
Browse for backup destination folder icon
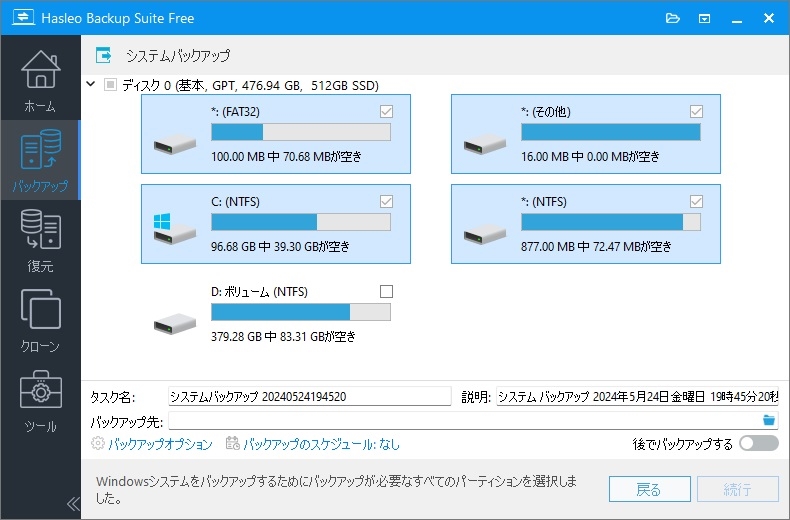click(x=769, y=420)
